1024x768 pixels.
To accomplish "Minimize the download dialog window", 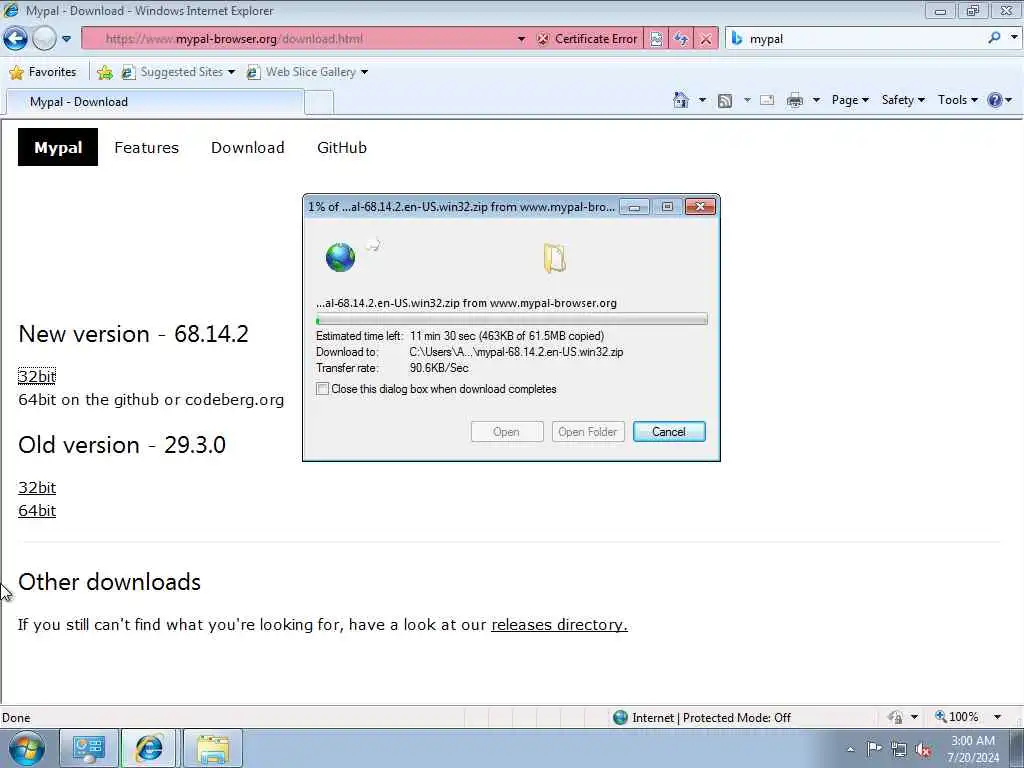I will coord(633,207).
